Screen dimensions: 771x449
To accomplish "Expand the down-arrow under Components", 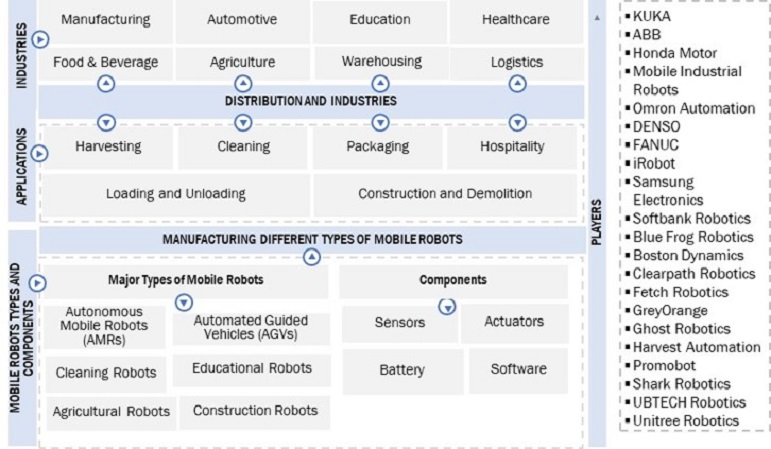I will 447,306.
